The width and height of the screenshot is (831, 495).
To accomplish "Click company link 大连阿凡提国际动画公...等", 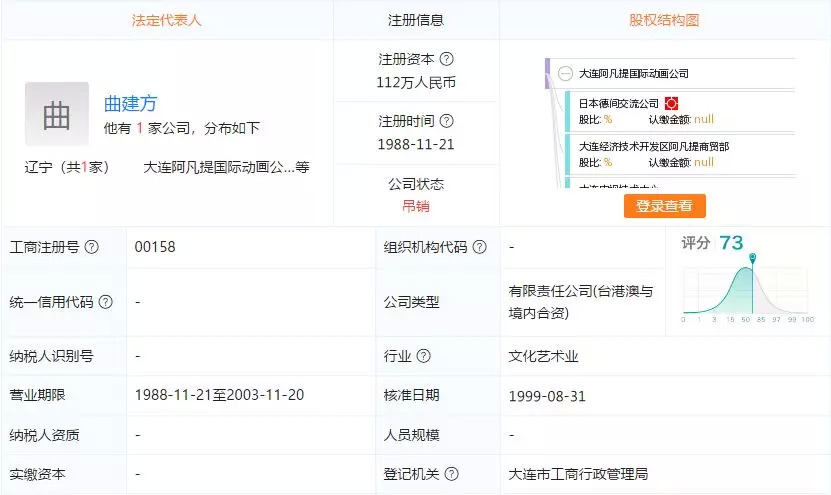I will click(x=226, y=167).
